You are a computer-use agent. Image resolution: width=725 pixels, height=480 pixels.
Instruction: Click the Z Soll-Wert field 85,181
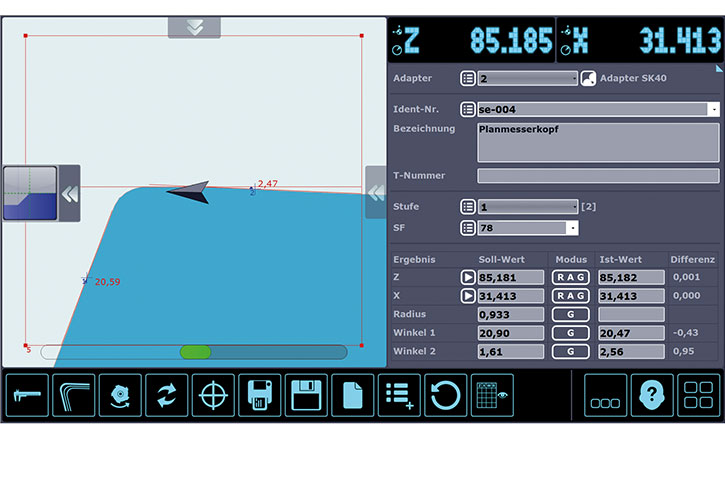click(511, 277)
